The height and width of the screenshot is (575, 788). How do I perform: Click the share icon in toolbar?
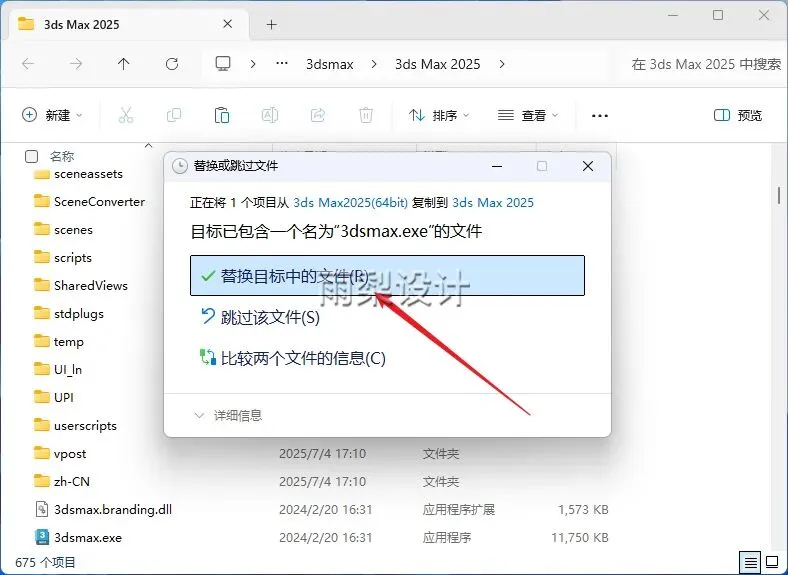(x=318, y=116)
